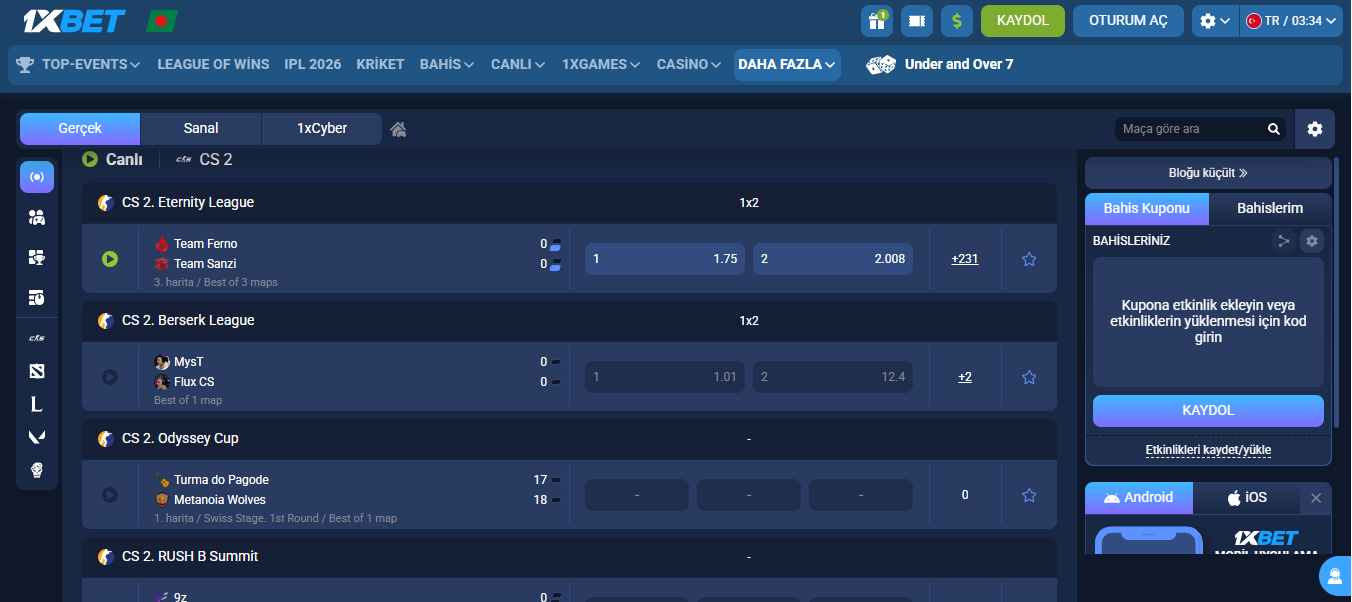Image resolution: width=1352 pixels, height=602 pixels.
Task: Open the KRİKET menu item
Action: click(x=380, y=64)
